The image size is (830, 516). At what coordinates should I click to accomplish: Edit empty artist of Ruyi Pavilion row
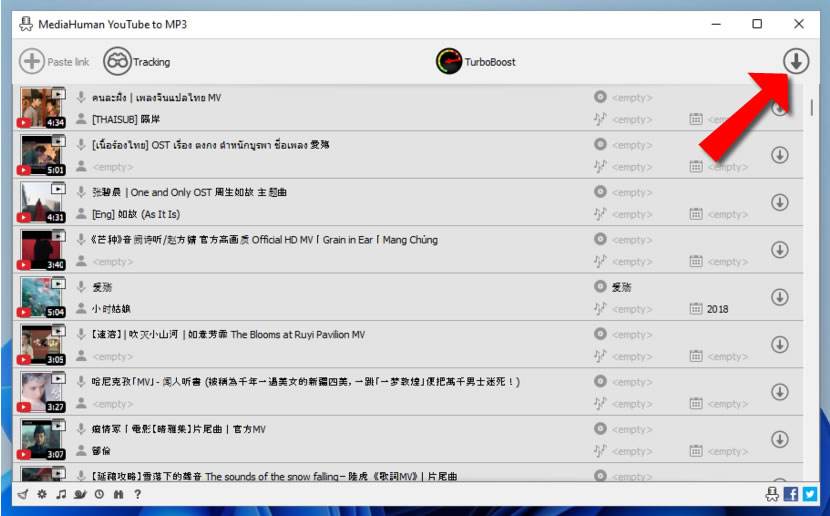112,356
